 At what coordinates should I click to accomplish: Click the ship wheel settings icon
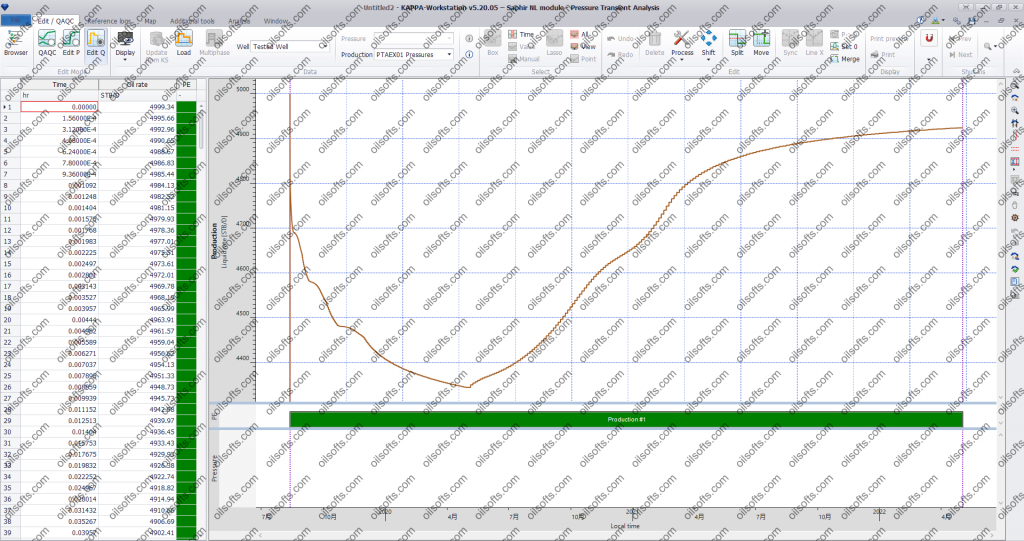pos(1014,218)
